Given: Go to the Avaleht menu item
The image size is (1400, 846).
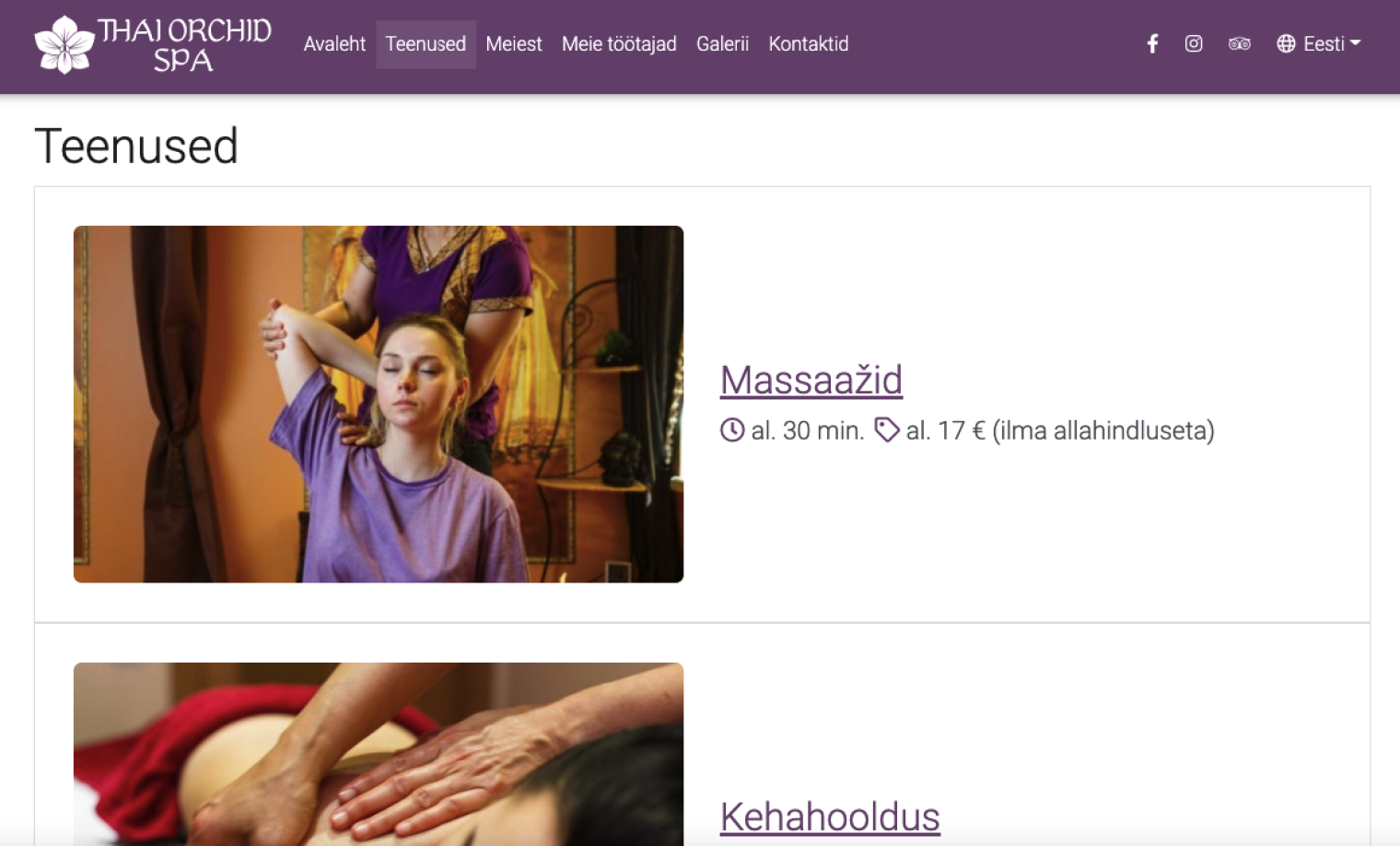Looking at the screenshot, I should click(334, 43).
